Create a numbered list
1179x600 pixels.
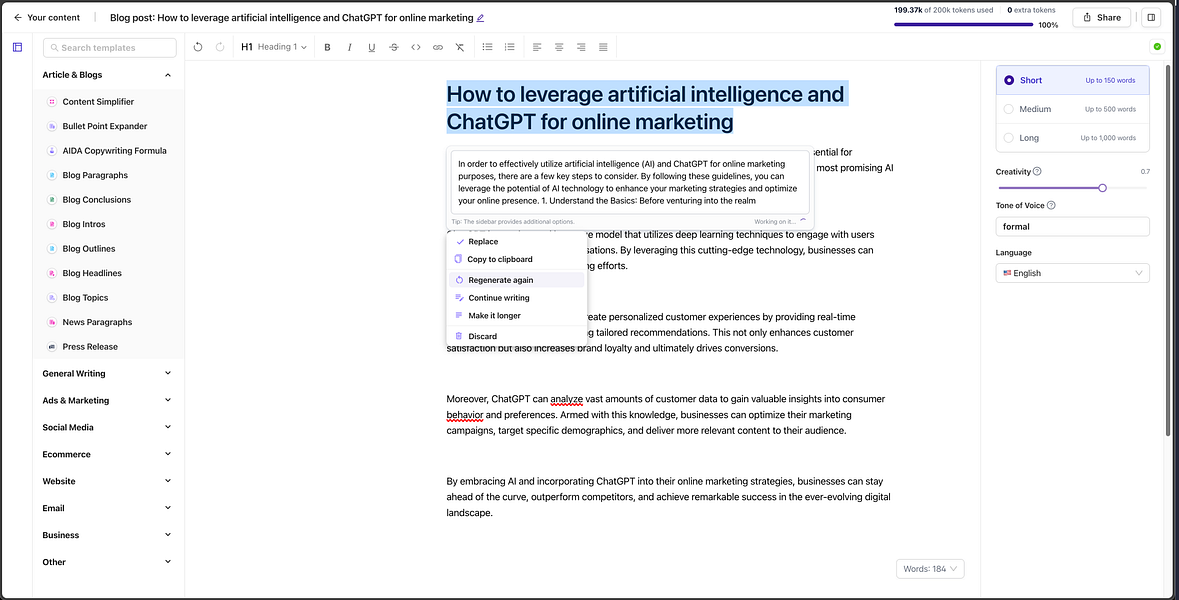(510, 47)
